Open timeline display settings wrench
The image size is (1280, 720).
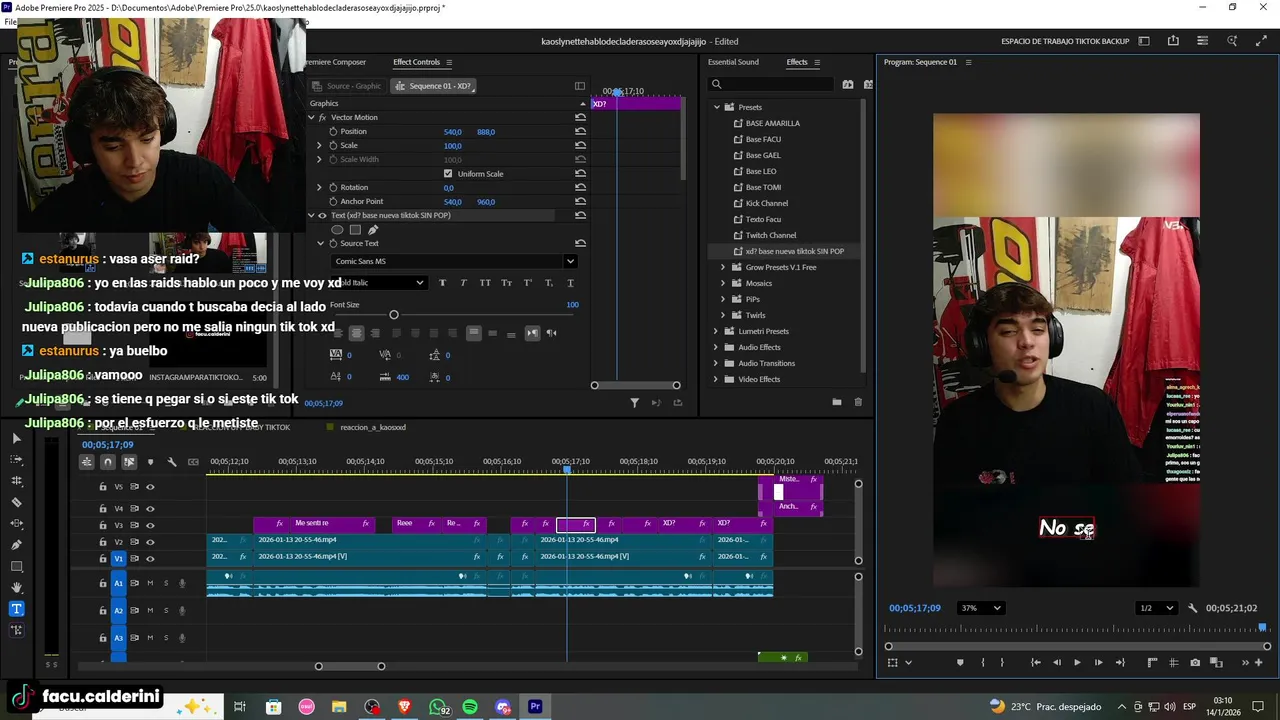coord(172,462)
